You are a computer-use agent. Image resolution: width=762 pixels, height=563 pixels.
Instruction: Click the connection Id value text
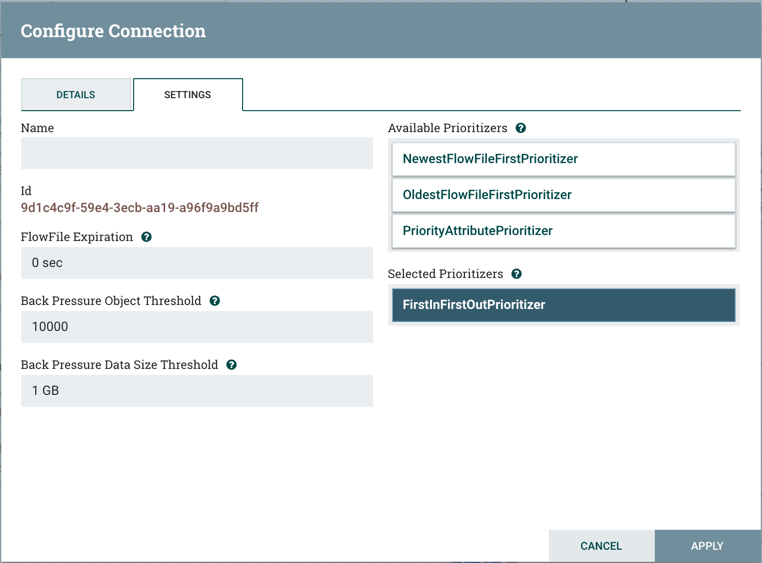[x=140, y=208]
